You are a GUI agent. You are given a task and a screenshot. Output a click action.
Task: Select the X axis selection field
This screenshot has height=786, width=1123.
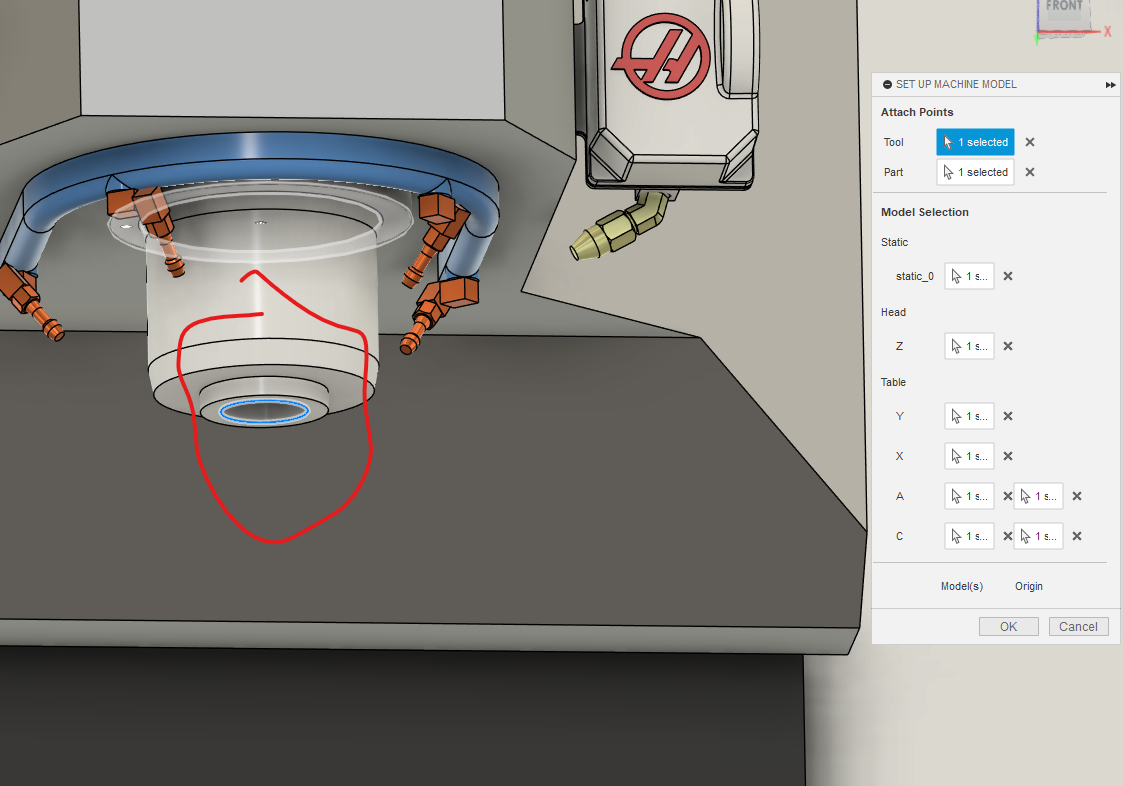[x=968, y=456]
